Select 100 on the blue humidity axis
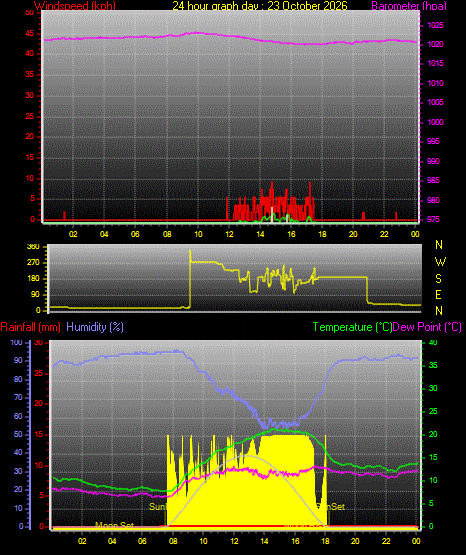 click(17, 343)
